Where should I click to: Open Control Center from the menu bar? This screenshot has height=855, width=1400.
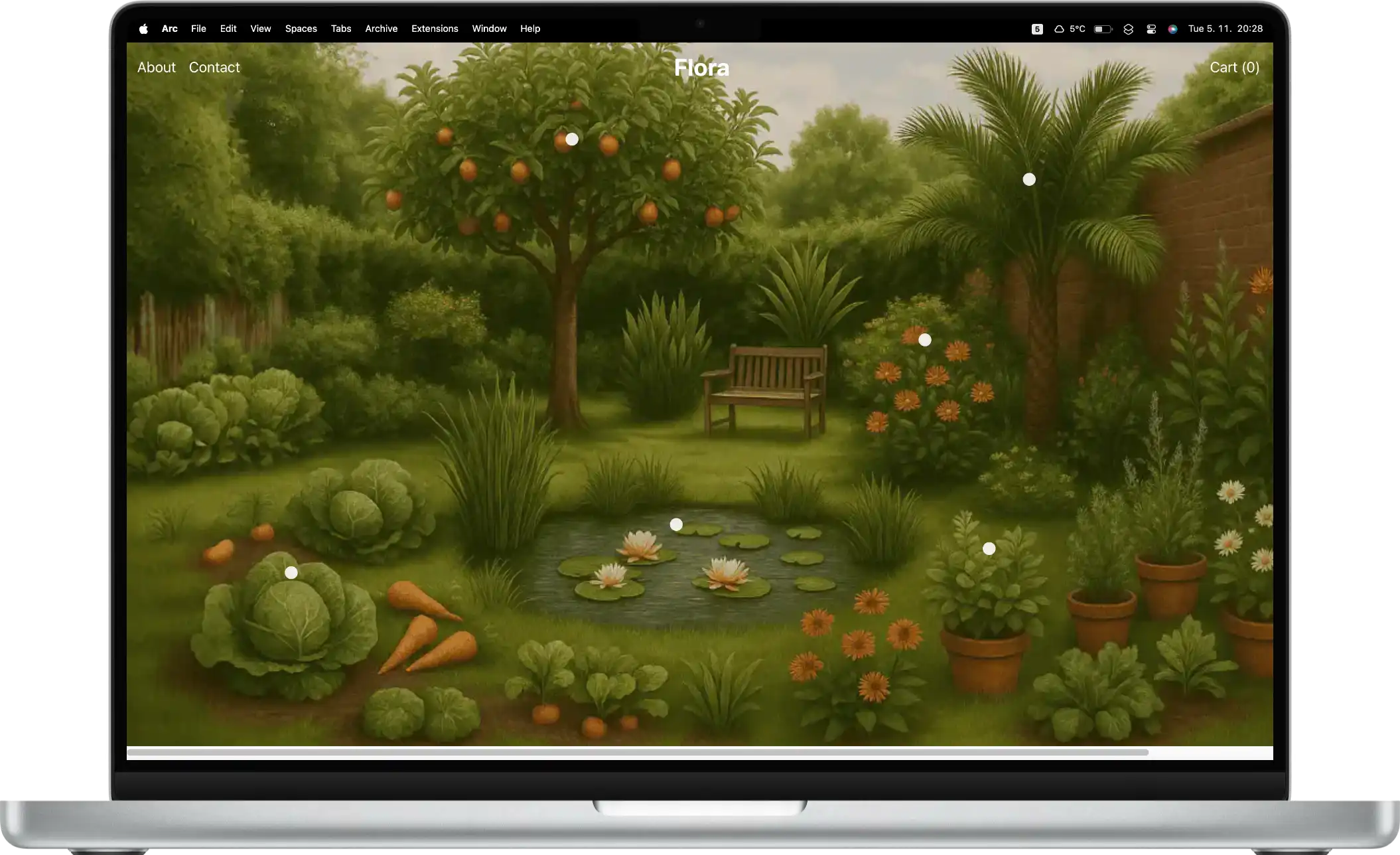pos(1151,29)
